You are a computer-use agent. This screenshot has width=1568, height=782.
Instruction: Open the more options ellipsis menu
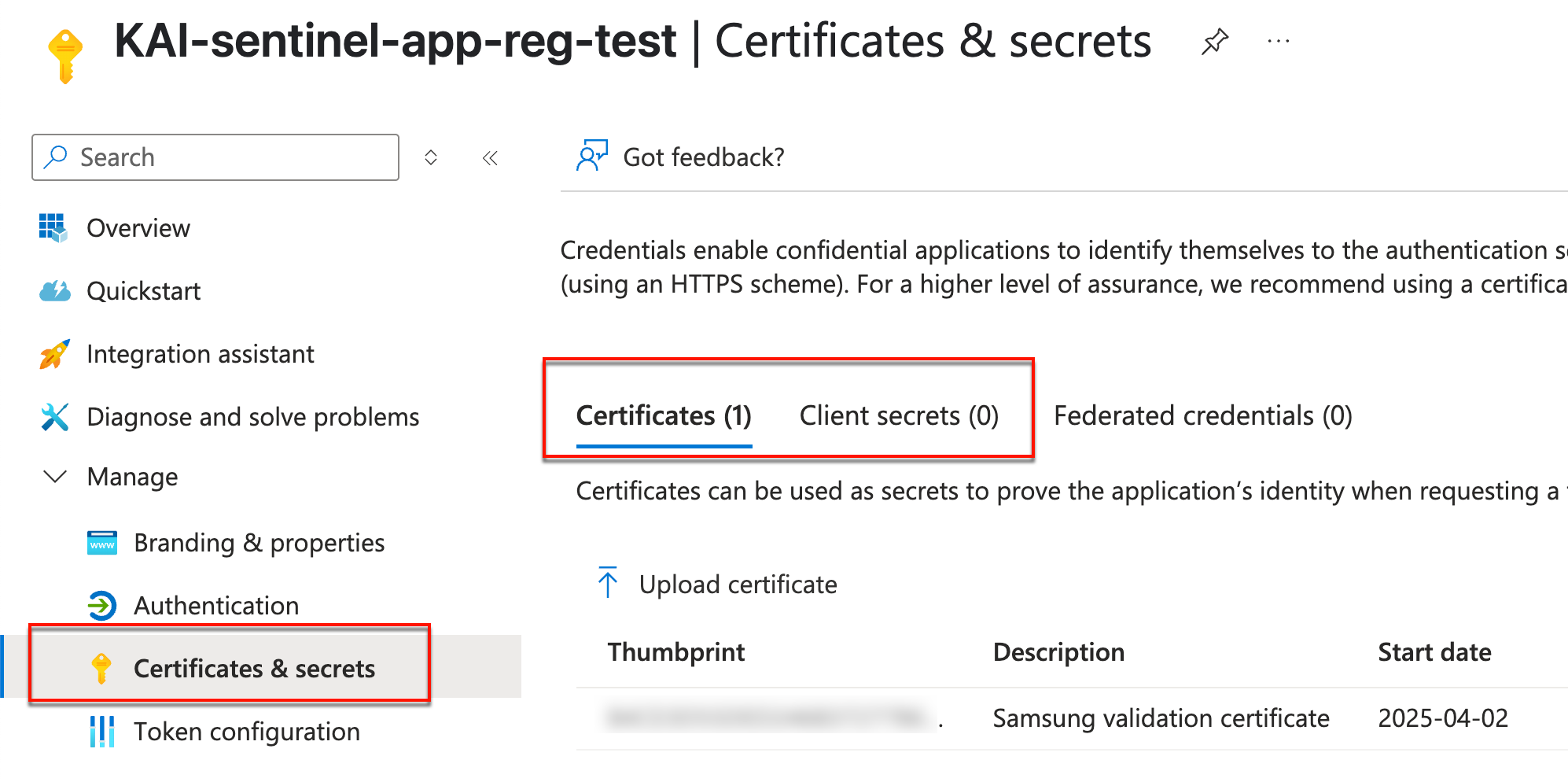(1278, 42)
